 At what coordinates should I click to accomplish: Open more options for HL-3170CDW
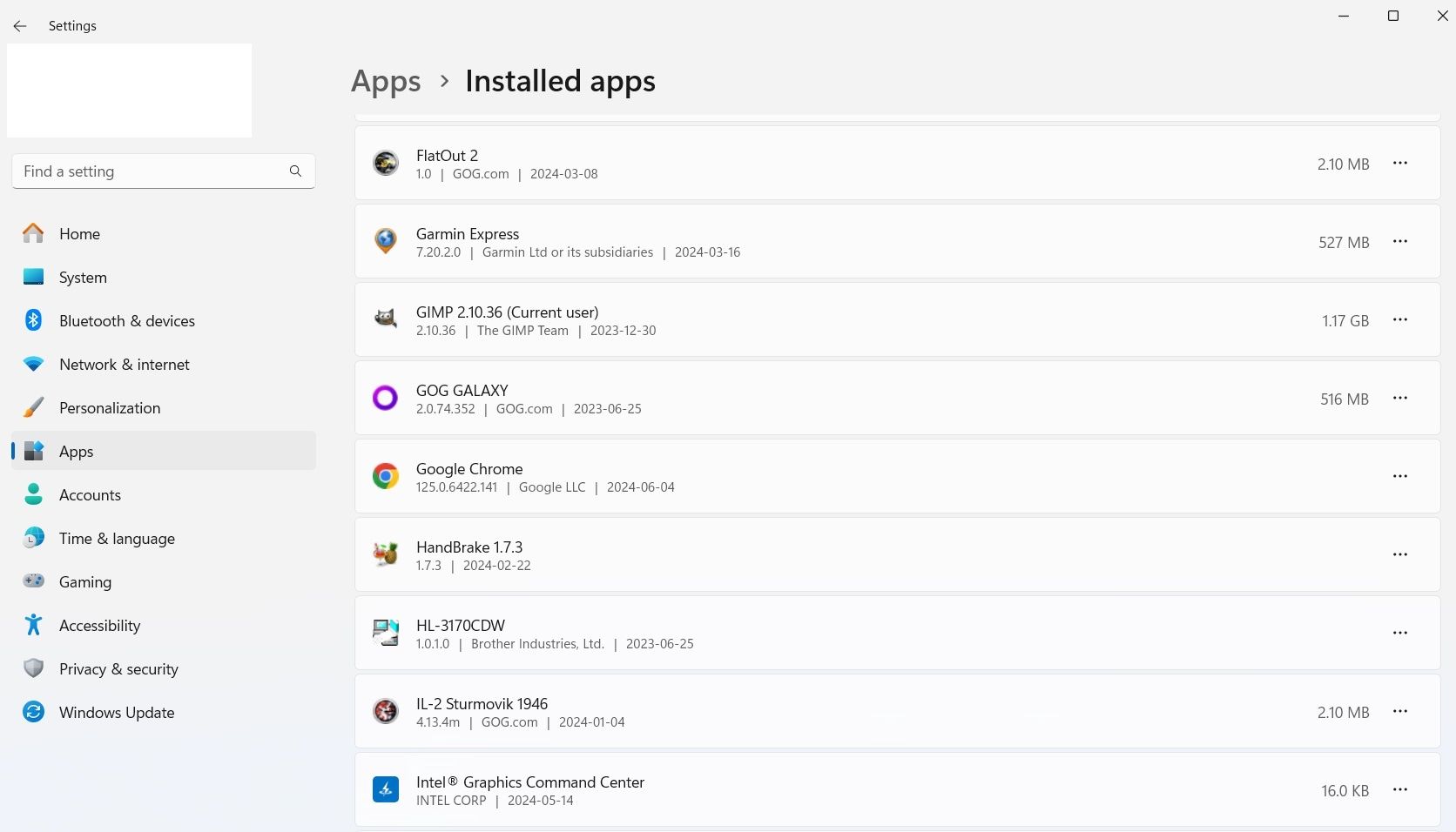pyautogui.click(x=1400, y=633)
